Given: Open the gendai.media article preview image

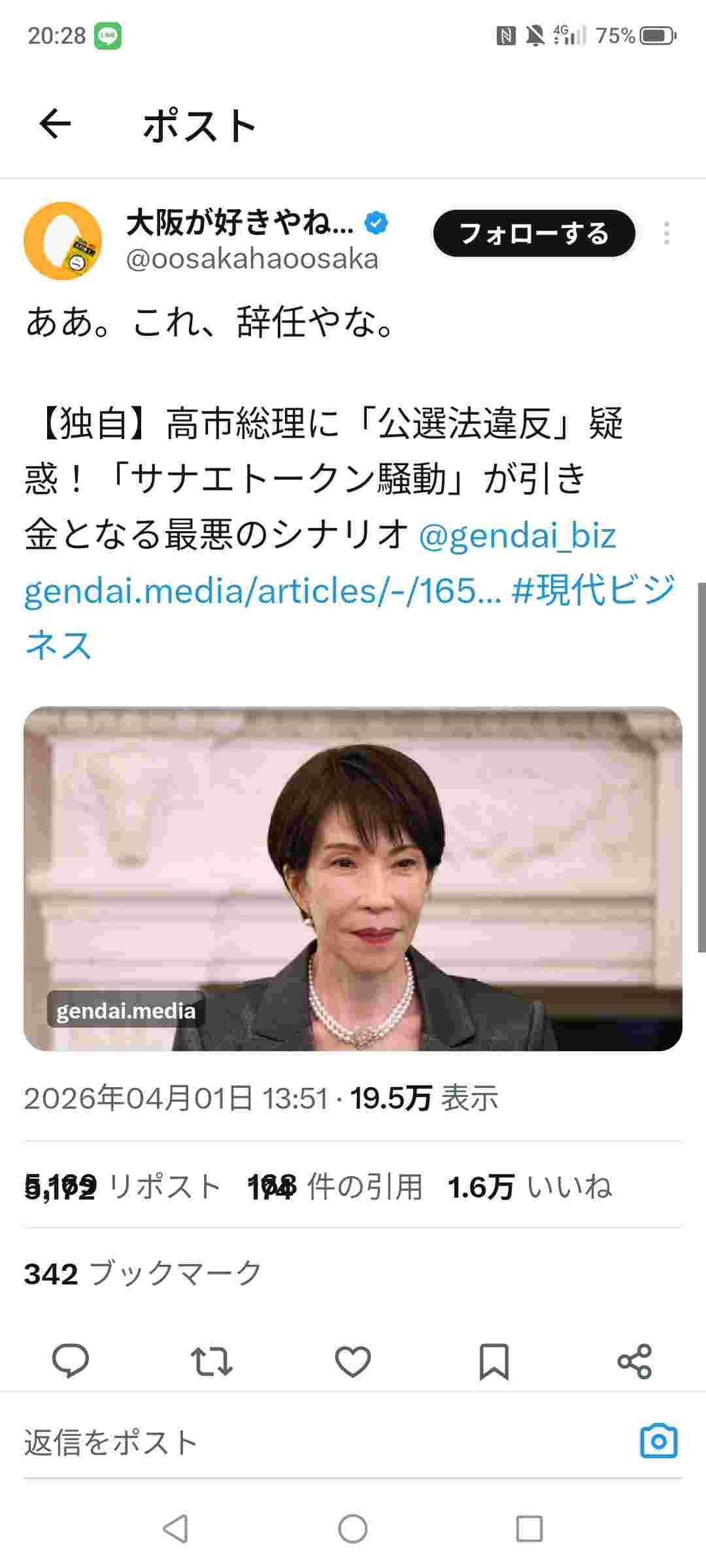Looking at the screenshot, I should pos(353,878).
